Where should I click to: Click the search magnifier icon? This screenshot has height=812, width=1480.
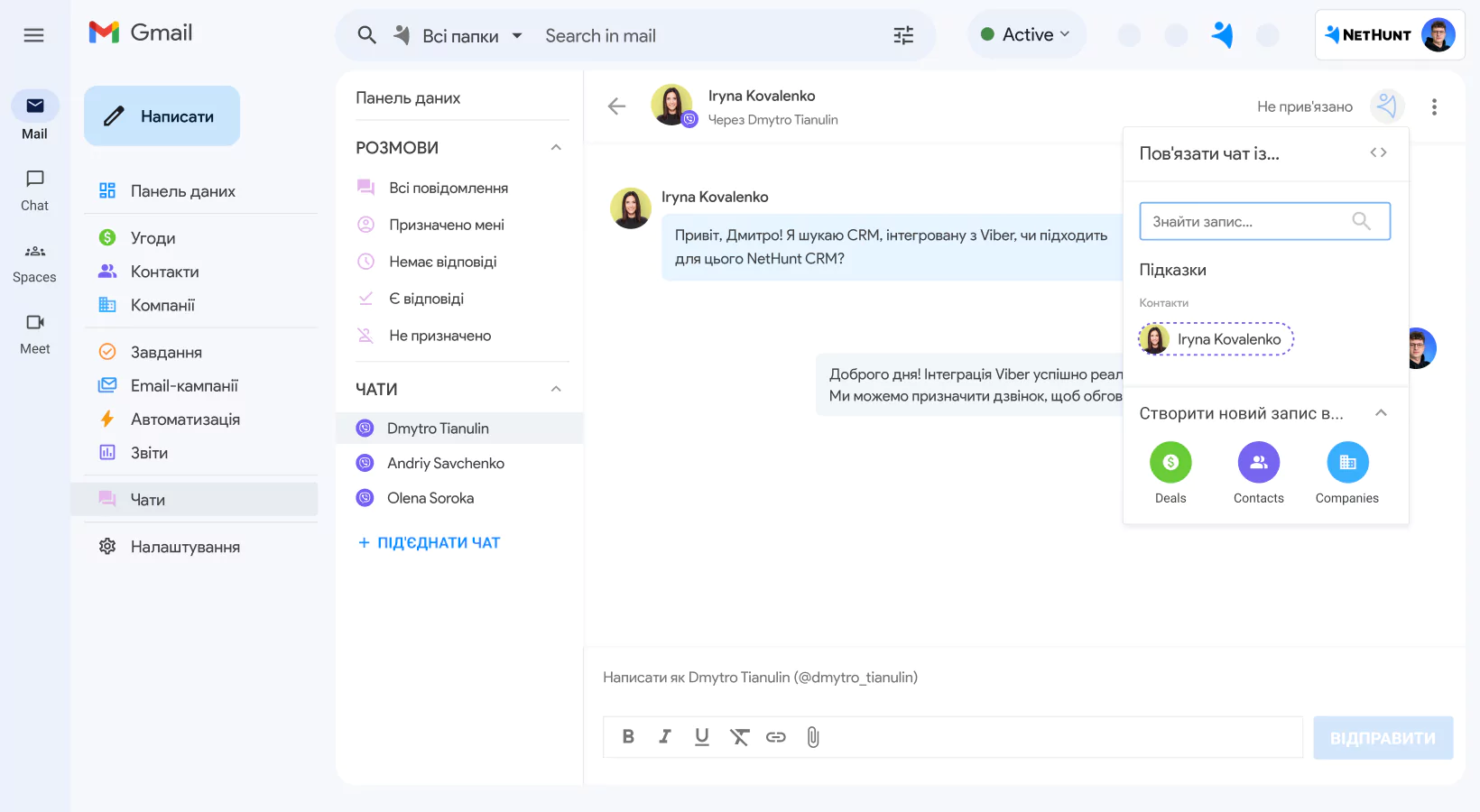coord(366,35)
